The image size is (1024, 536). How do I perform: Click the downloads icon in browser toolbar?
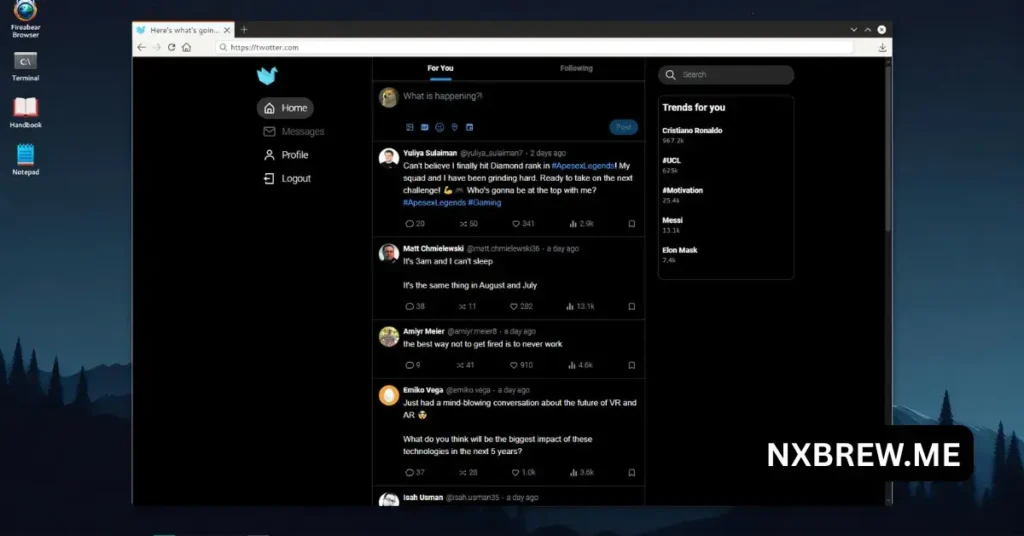(883, 47)
